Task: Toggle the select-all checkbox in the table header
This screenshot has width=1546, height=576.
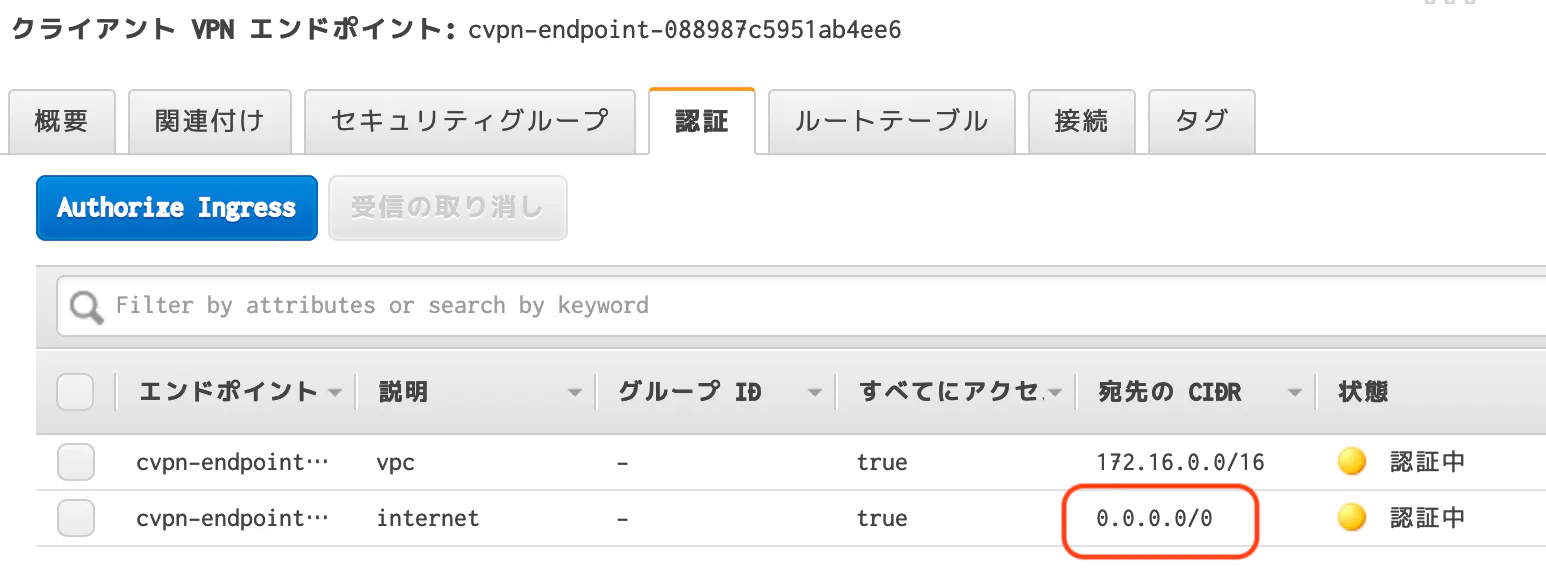Action: coord(75,391)
